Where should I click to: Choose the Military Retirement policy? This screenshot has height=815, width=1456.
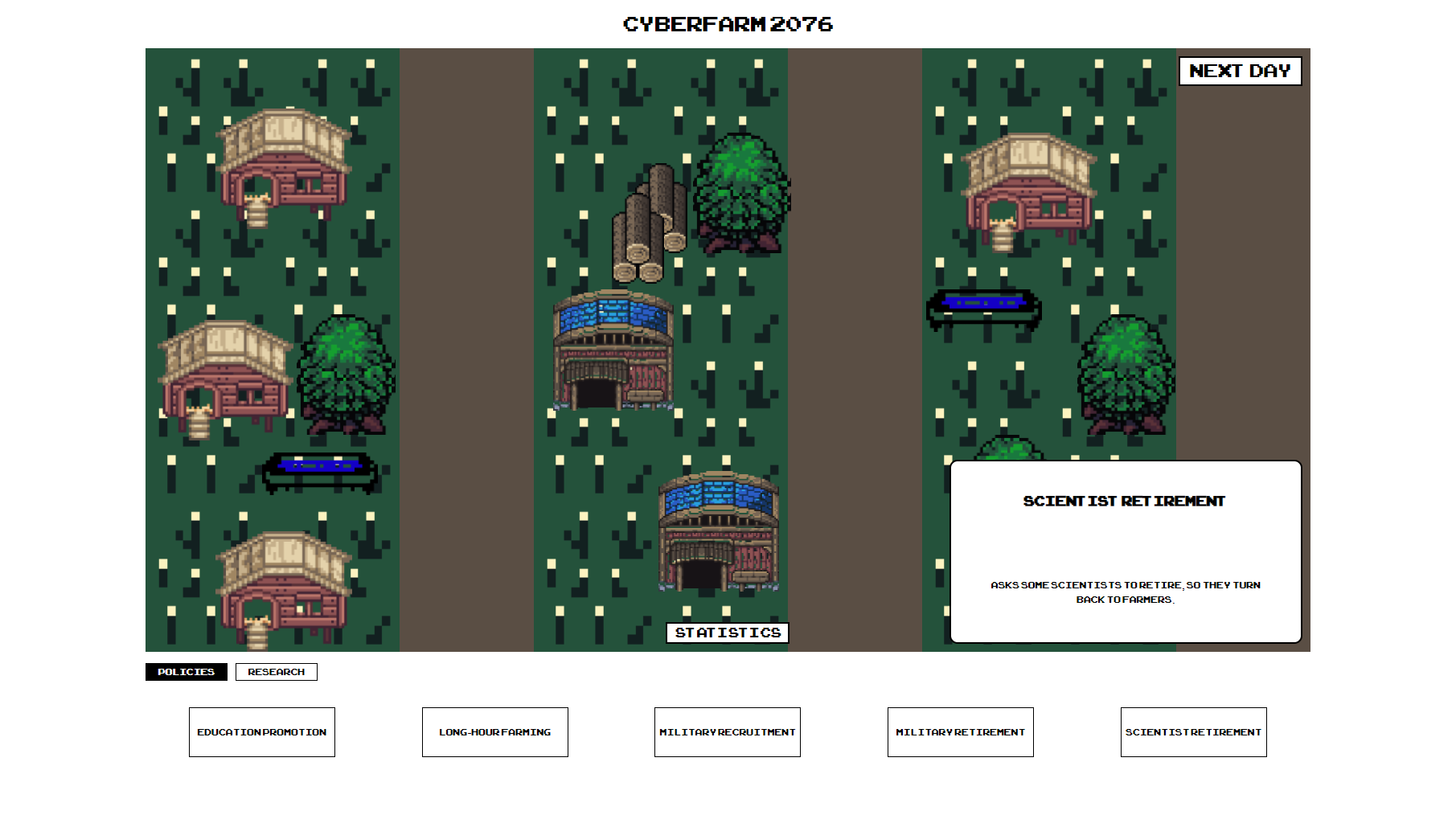coord(961,732)
